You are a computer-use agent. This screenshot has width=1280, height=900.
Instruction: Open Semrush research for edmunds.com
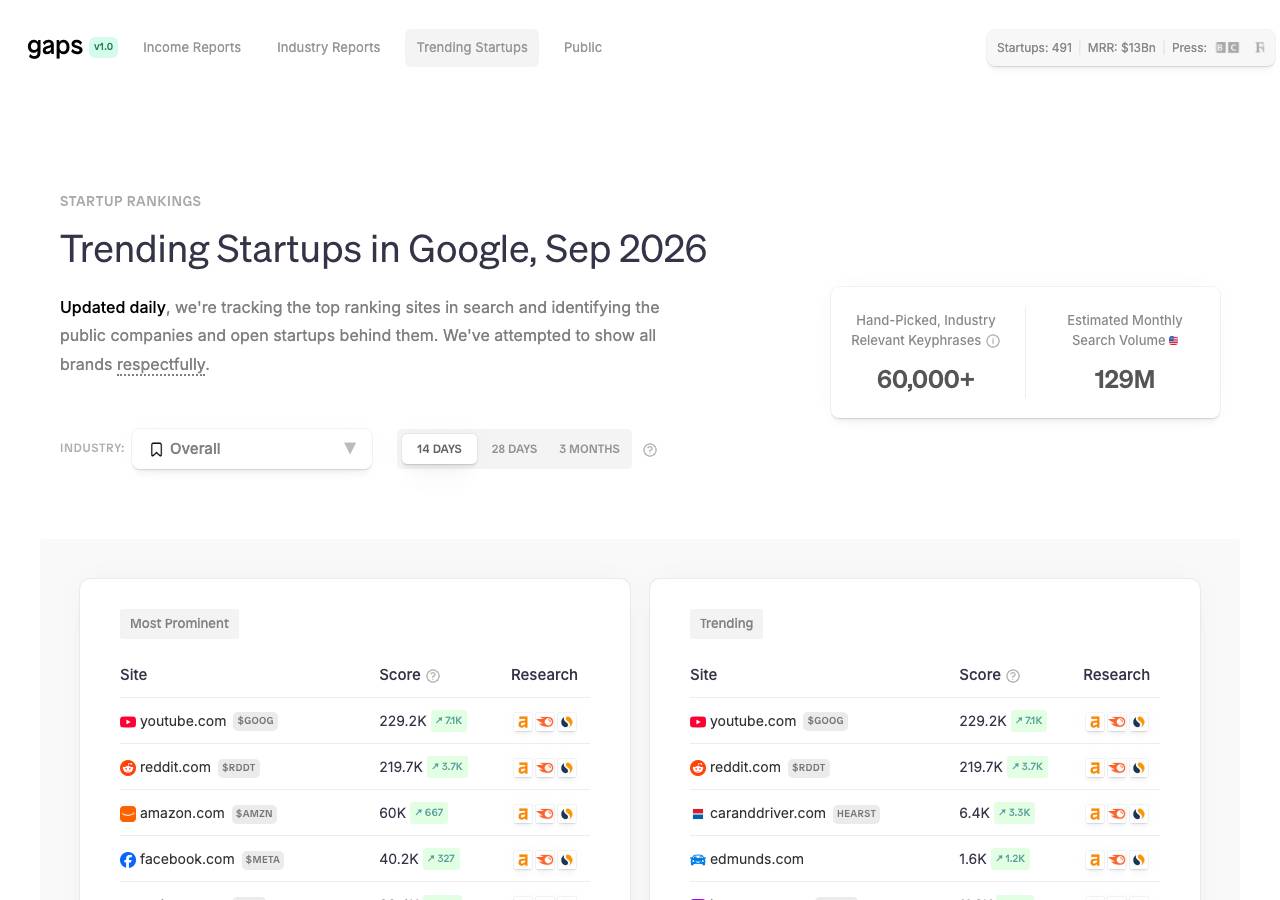pyautogui.click(x=1117, y=859)
